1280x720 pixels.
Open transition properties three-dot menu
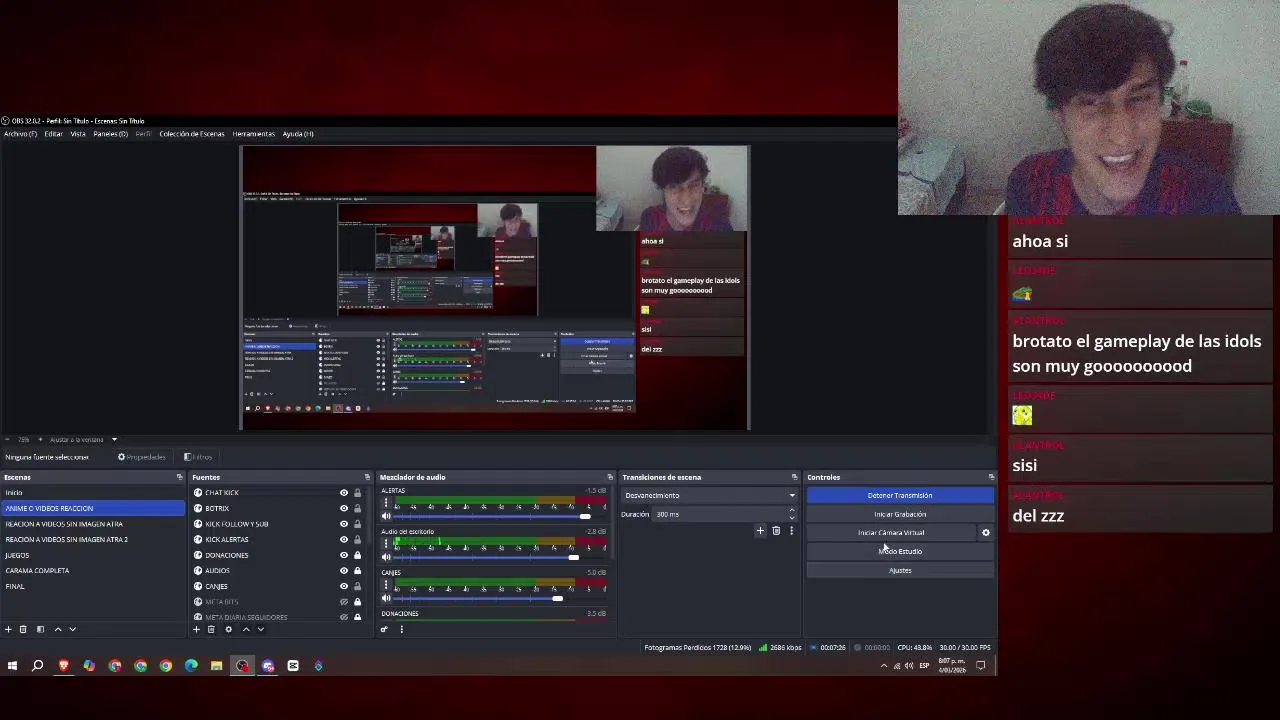coord(791,531)
